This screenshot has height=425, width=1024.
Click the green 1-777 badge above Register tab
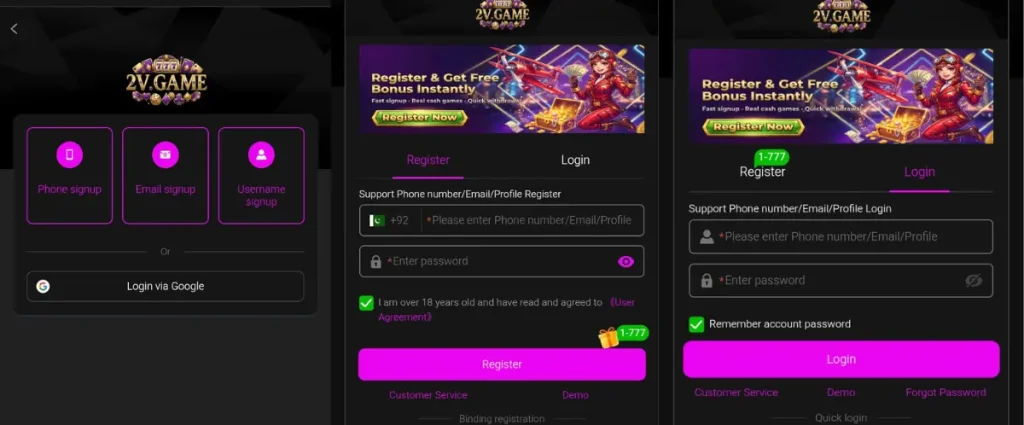(x=772, y=157)
